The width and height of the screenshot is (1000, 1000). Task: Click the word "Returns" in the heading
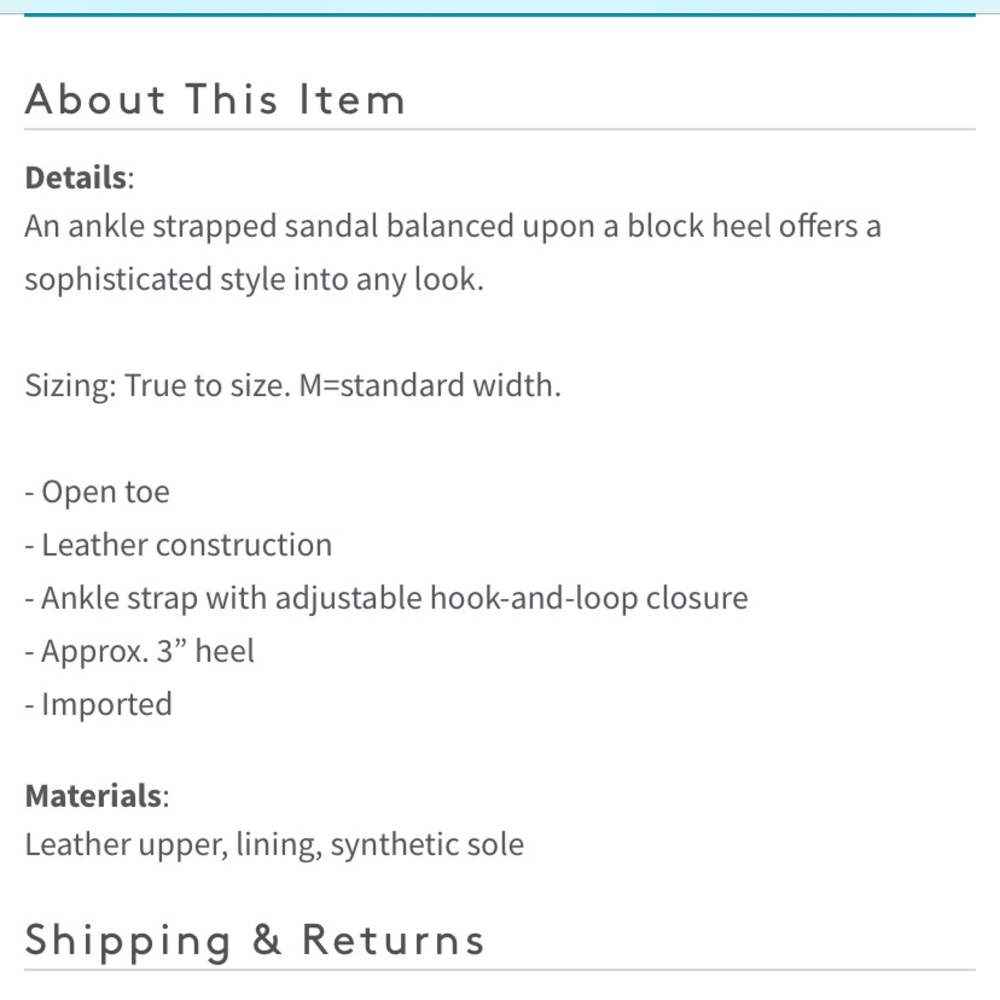pyautogui.click(x=393, y=940)
